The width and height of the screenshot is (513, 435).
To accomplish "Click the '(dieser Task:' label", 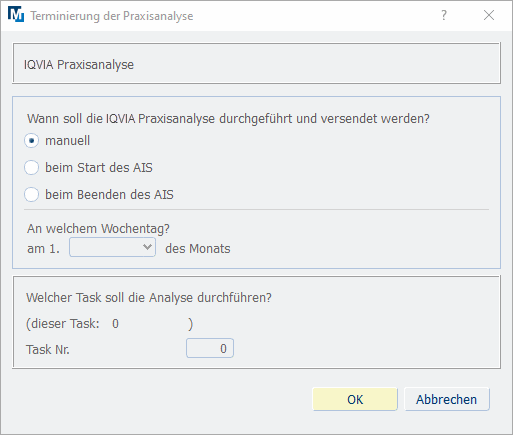I will [63, 324].
